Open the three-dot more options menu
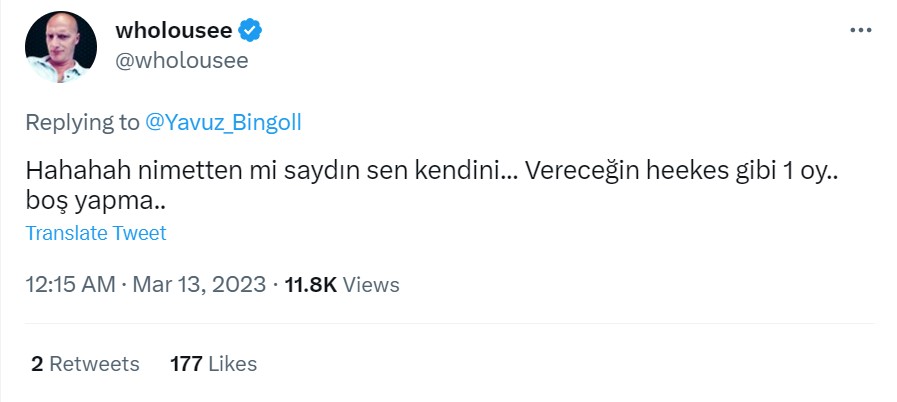The height and width of the screenshot is (402, 897). [860, 30]
